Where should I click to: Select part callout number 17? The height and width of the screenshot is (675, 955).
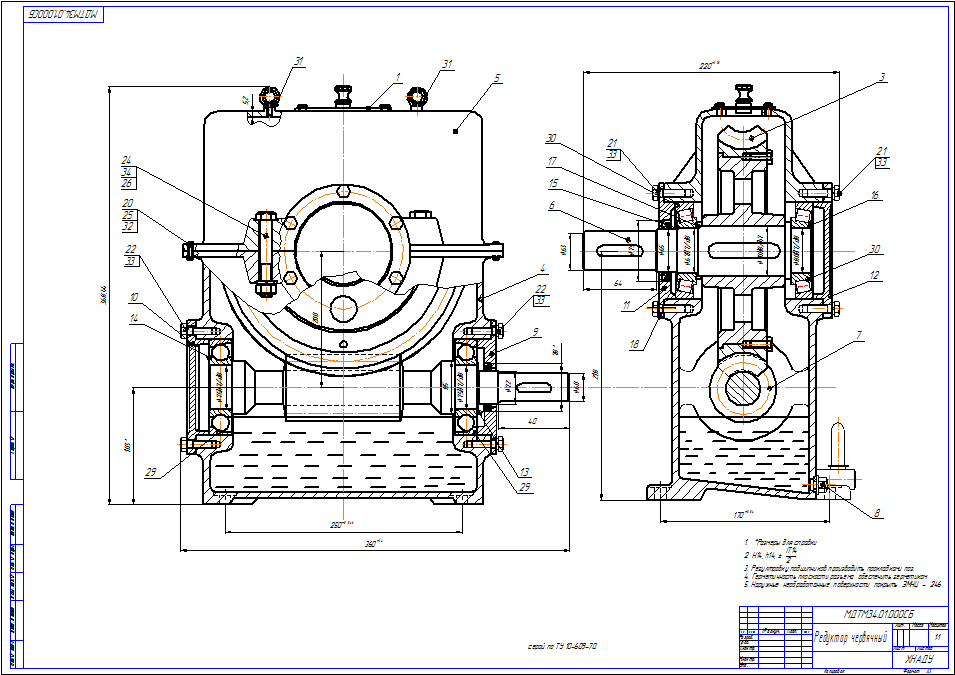click(552, 161)
